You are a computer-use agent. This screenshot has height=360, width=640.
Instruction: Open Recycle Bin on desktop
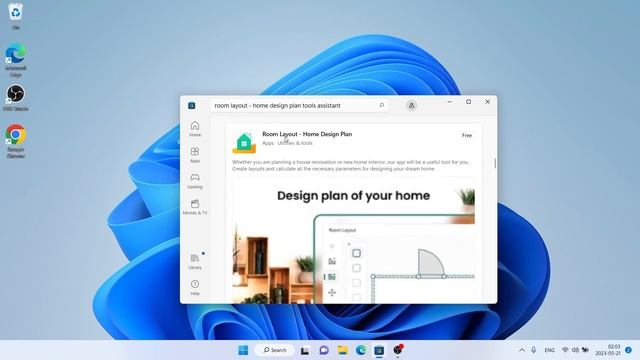pos(16,16)
